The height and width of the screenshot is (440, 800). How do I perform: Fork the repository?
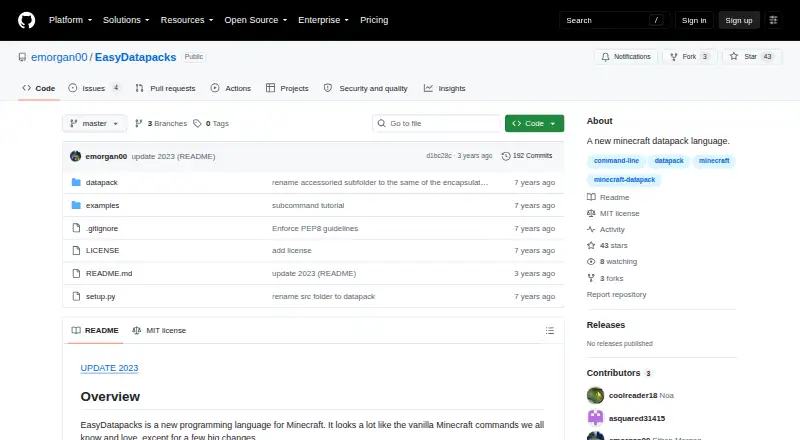click(x=690, y=57)
